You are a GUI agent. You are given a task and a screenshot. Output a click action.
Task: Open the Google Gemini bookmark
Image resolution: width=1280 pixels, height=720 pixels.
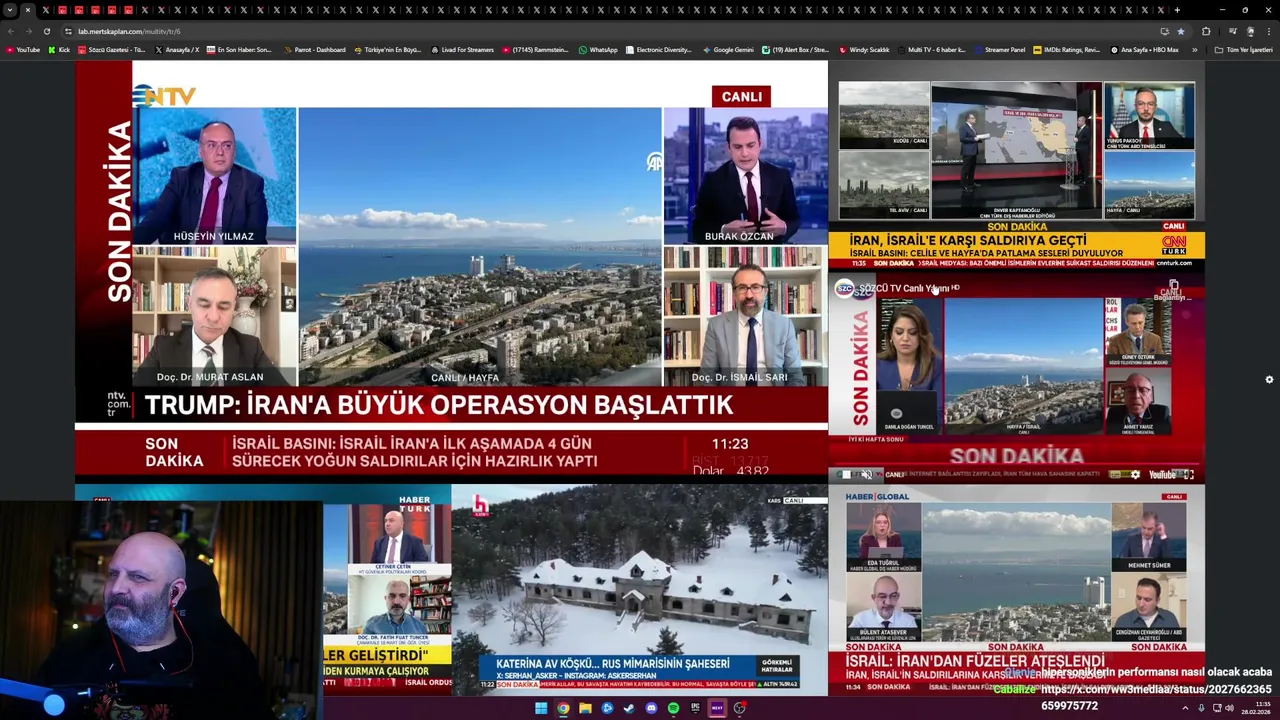[x=728, y=49]
